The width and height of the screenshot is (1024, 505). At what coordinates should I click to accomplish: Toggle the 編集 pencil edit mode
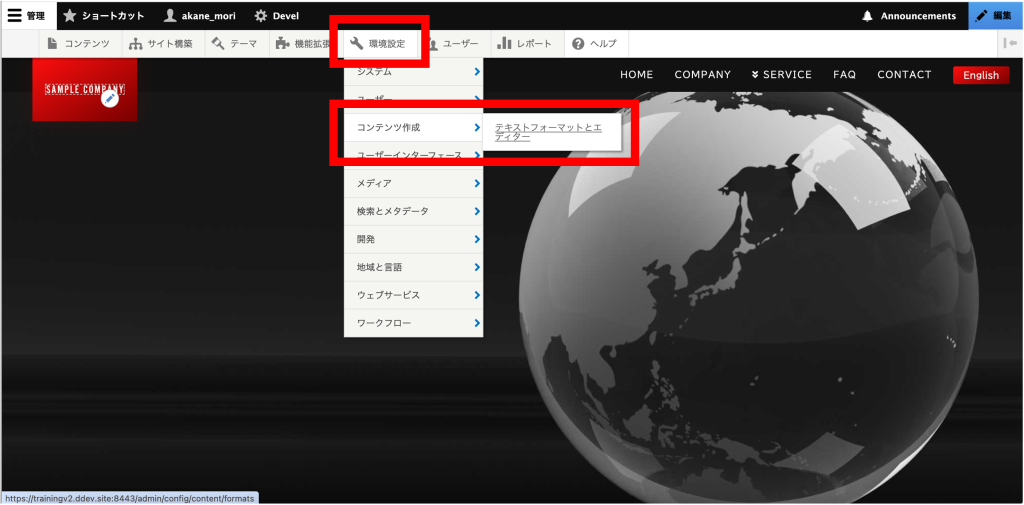tap(982, 15)
